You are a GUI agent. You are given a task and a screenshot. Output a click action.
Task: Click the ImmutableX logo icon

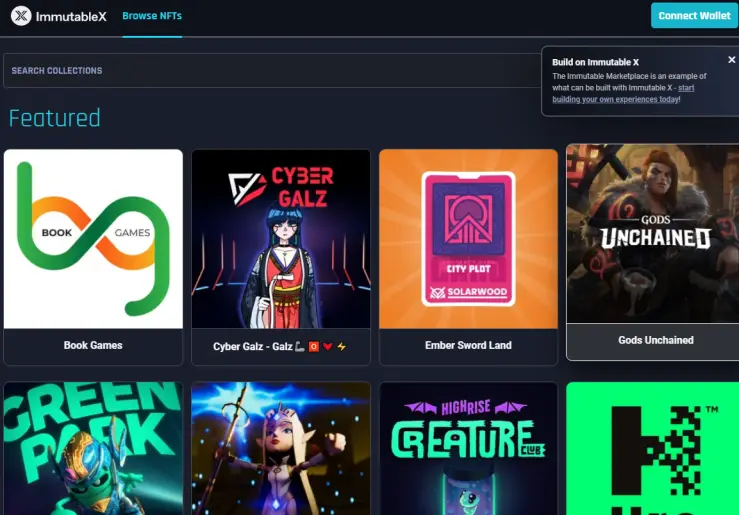point(21,16)
